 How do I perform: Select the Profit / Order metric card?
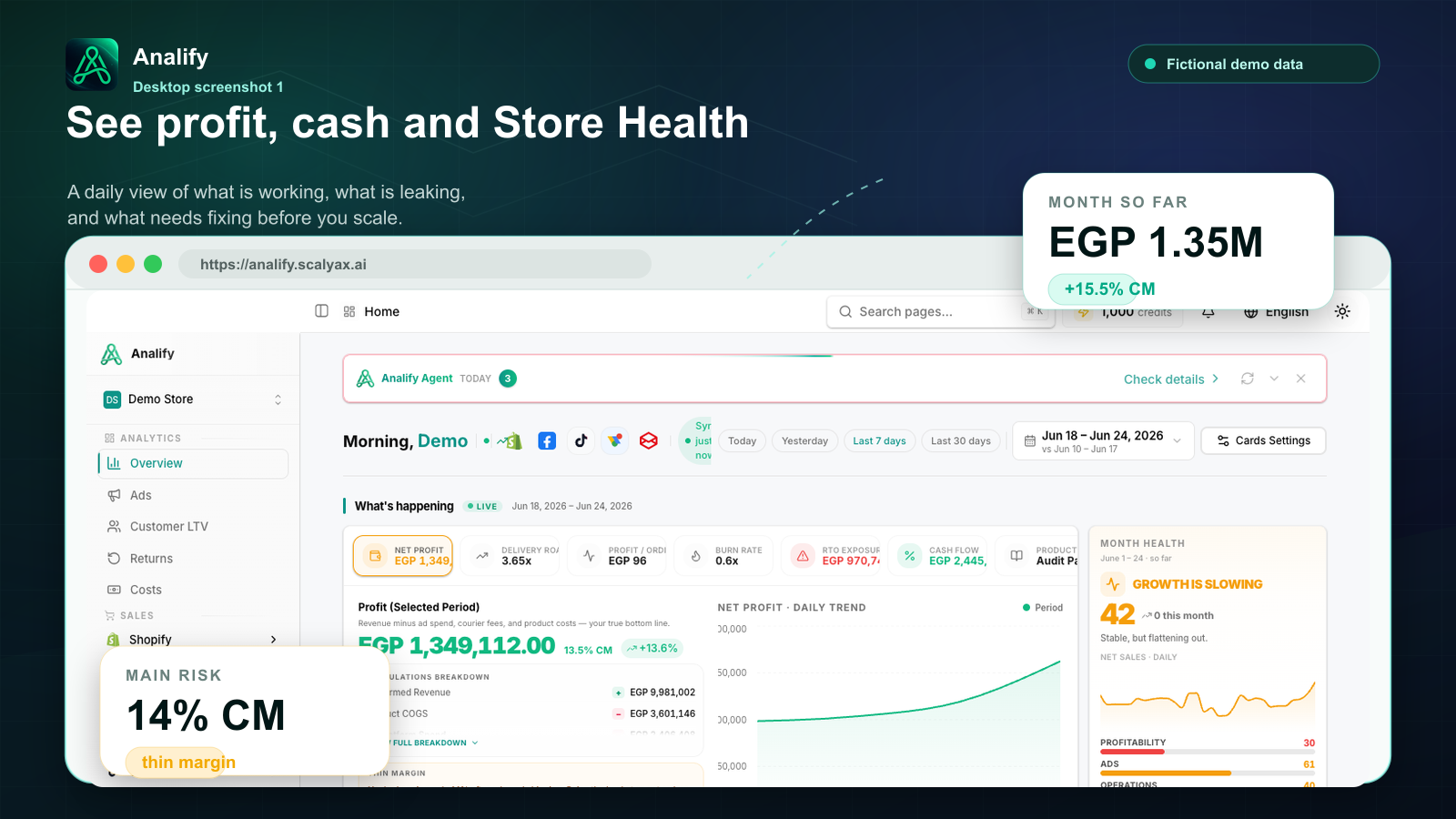click(x=617, y=556)
